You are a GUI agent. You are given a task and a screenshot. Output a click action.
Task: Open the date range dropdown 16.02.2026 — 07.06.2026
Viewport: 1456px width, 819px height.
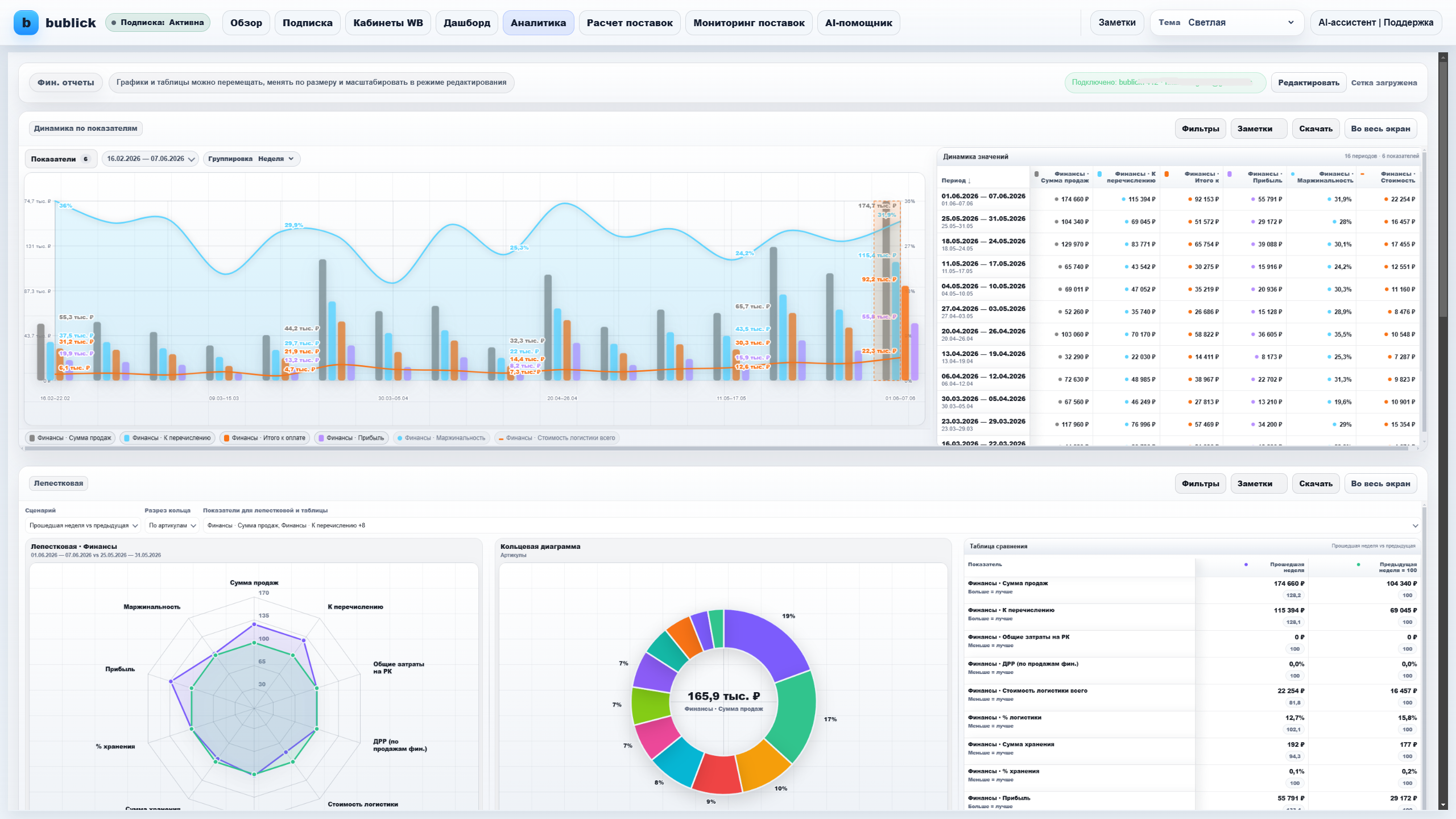coord(150,159)
